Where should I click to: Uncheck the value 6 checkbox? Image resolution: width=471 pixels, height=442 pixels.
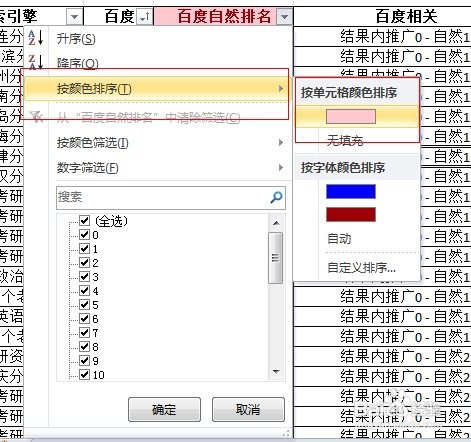click(85, 319)
